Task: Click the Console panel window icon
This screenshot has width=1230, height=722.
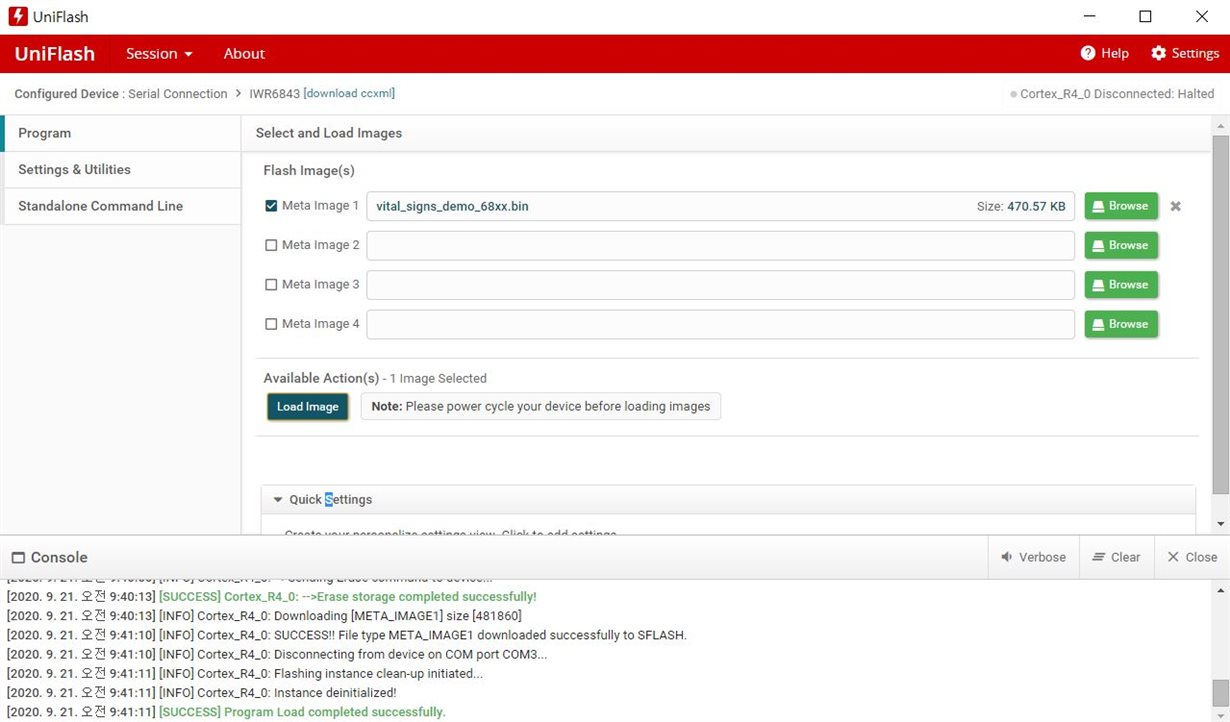Action: tap(18, 558)
